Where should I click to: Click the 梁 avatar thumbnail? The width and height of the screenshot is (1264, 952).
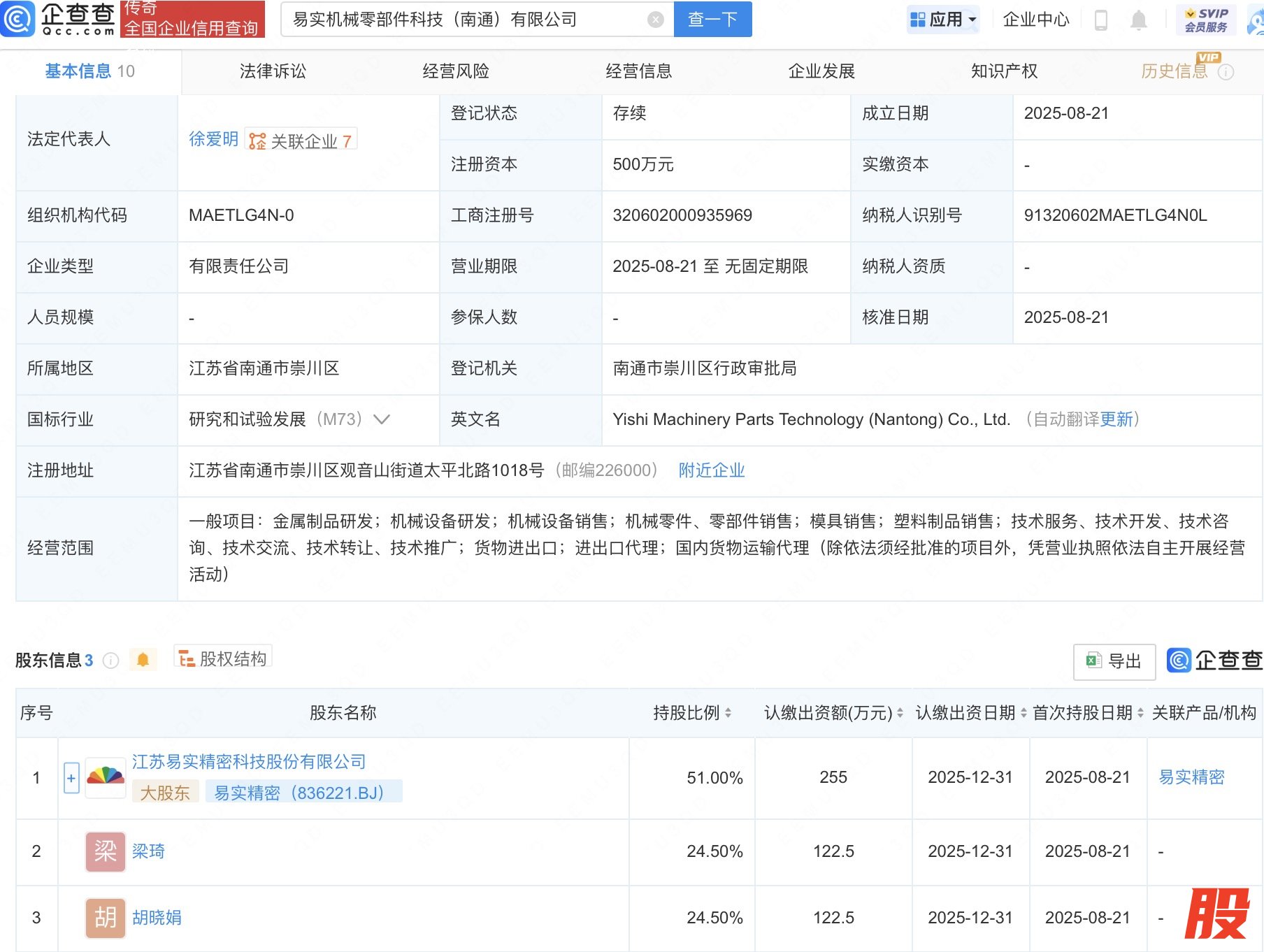click(106, 851)
